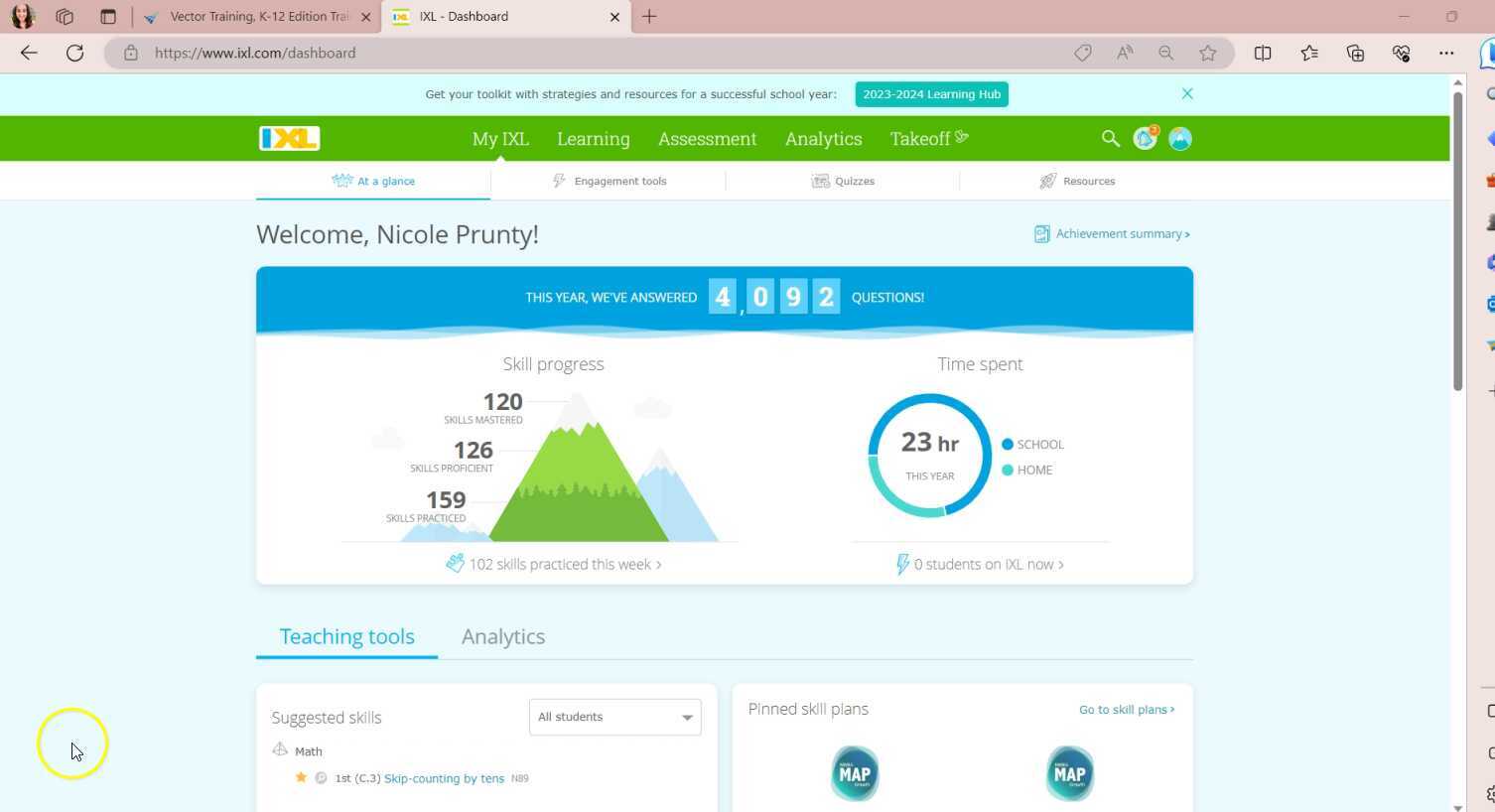Image resolution: width=1495 pixels, height=812 pixels.
Task: Open the second MAP pinned skill plan
Action: pyautogui.click(x=1069, y=773)
